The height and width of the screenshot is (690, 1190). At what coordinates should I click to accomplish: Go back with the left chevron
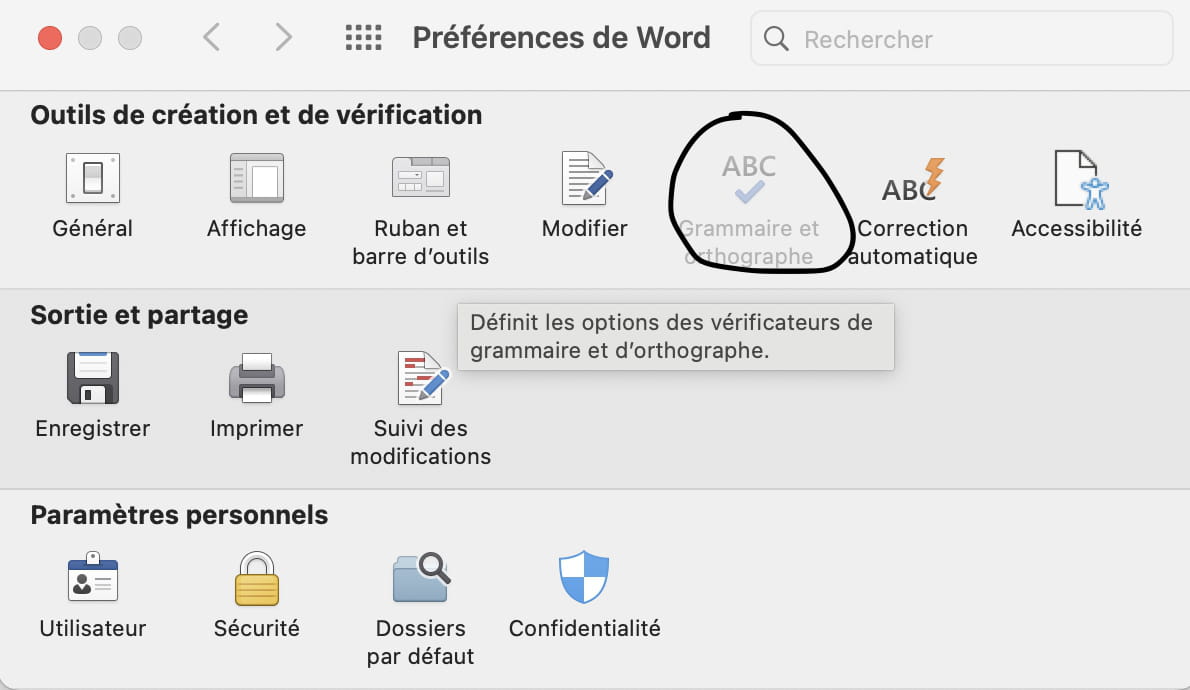click(x=212, y=37)
